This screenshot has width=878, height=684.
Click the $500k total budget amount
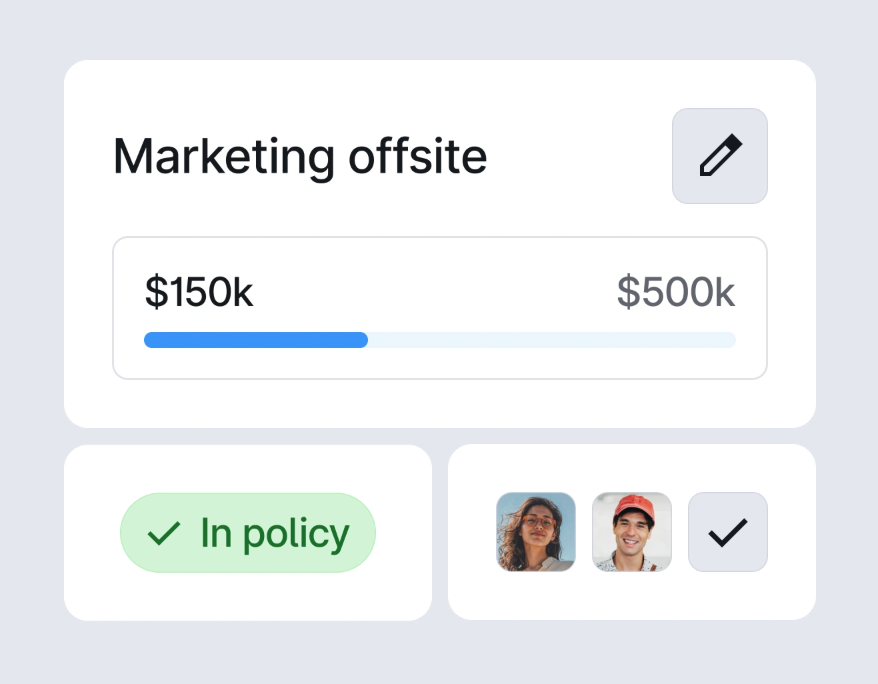pos(676,291)
